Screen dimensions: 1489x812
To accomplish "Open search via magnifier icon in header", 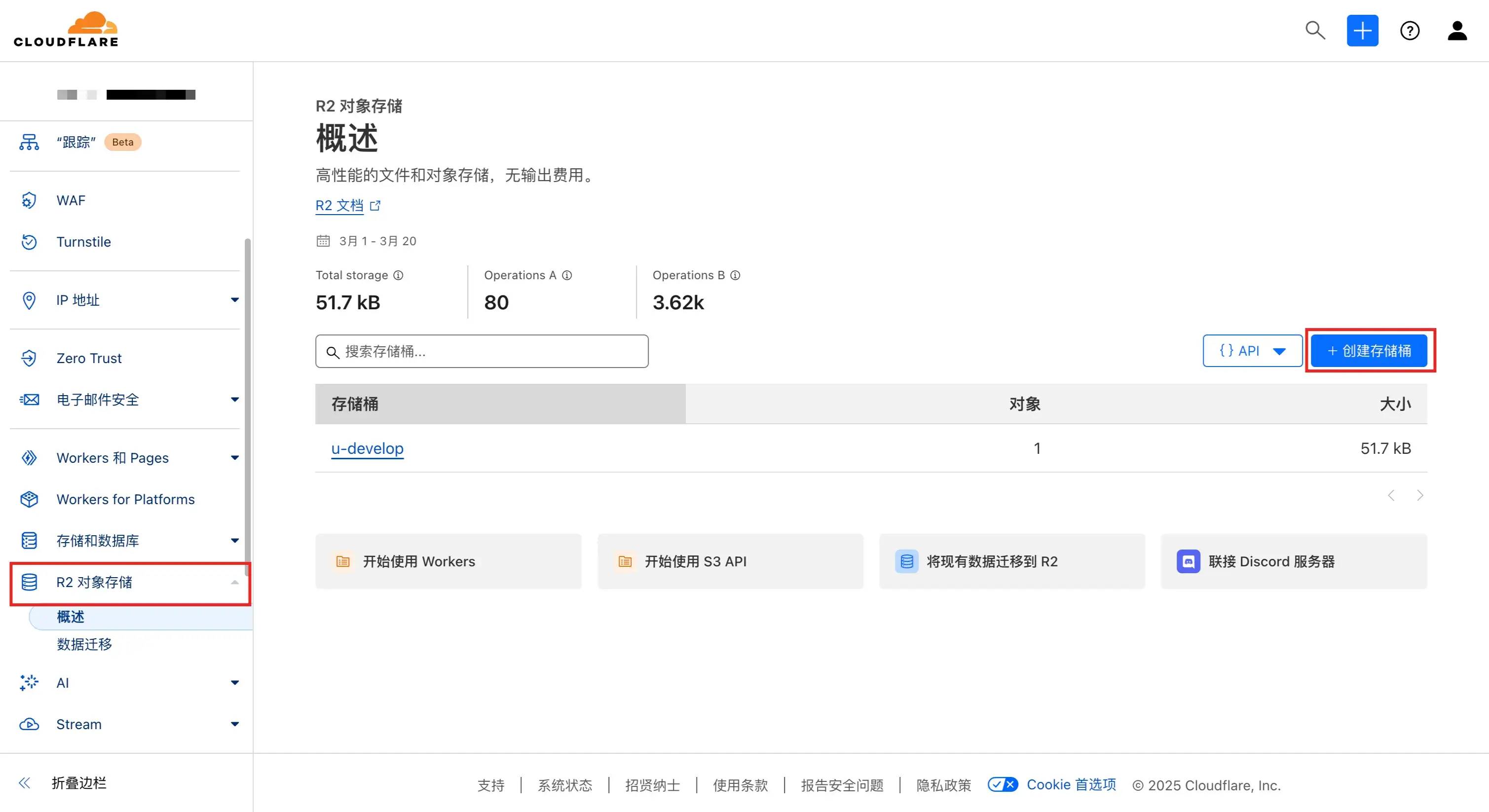I will coord(1315,30).
